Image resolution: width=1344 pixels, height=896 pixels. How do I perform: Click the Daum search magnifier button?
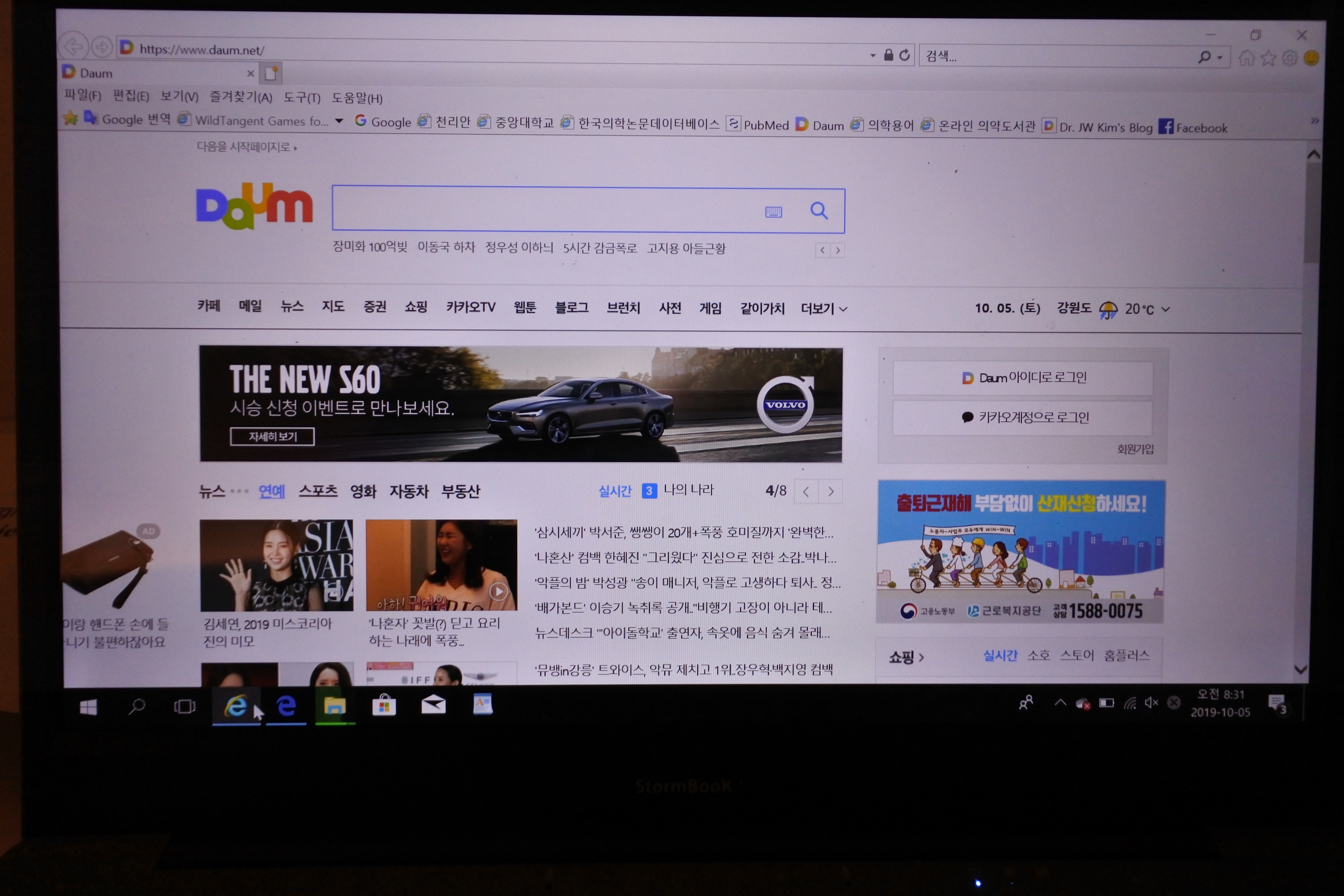coord(819,211)
